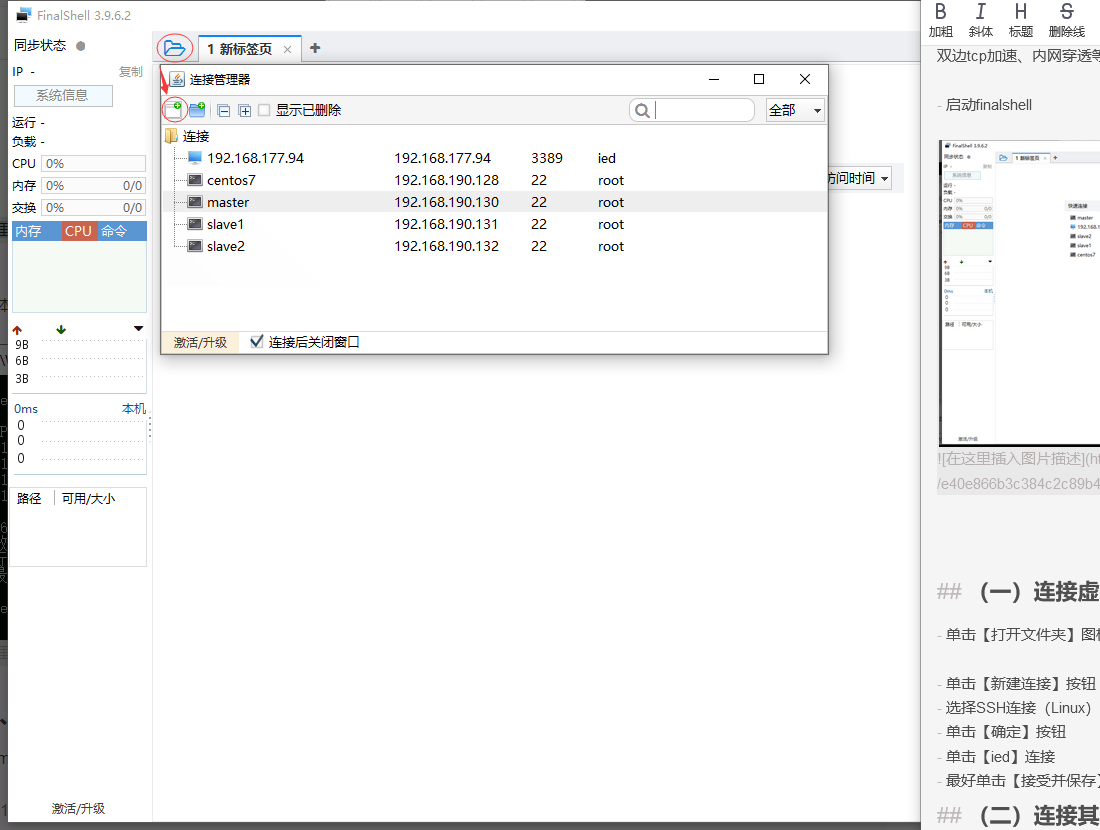
Task: Open the 全部 filter dropdown
Action: point(795,110)
